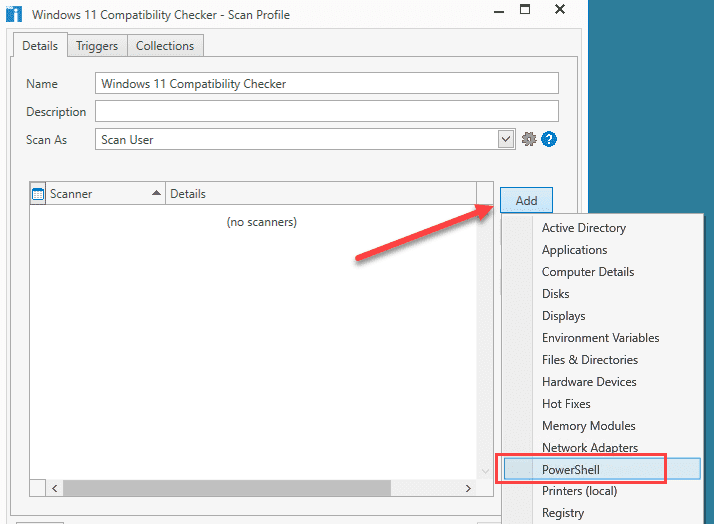Select Hot Fixes scanner
Image resolution: width=714 pixels, height=524 pixels.
pyautogui.click(x=602, y=404)
